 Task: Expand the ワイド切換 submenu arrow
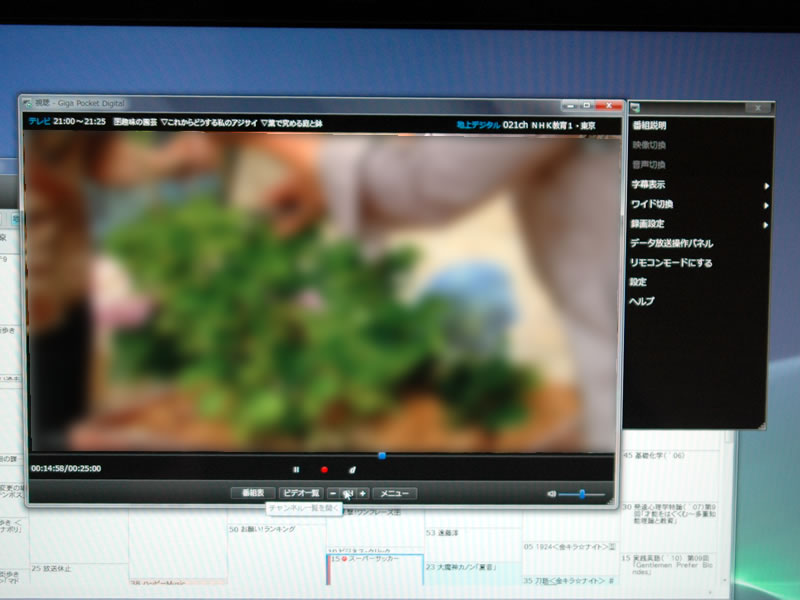click(x=766, y=206)
